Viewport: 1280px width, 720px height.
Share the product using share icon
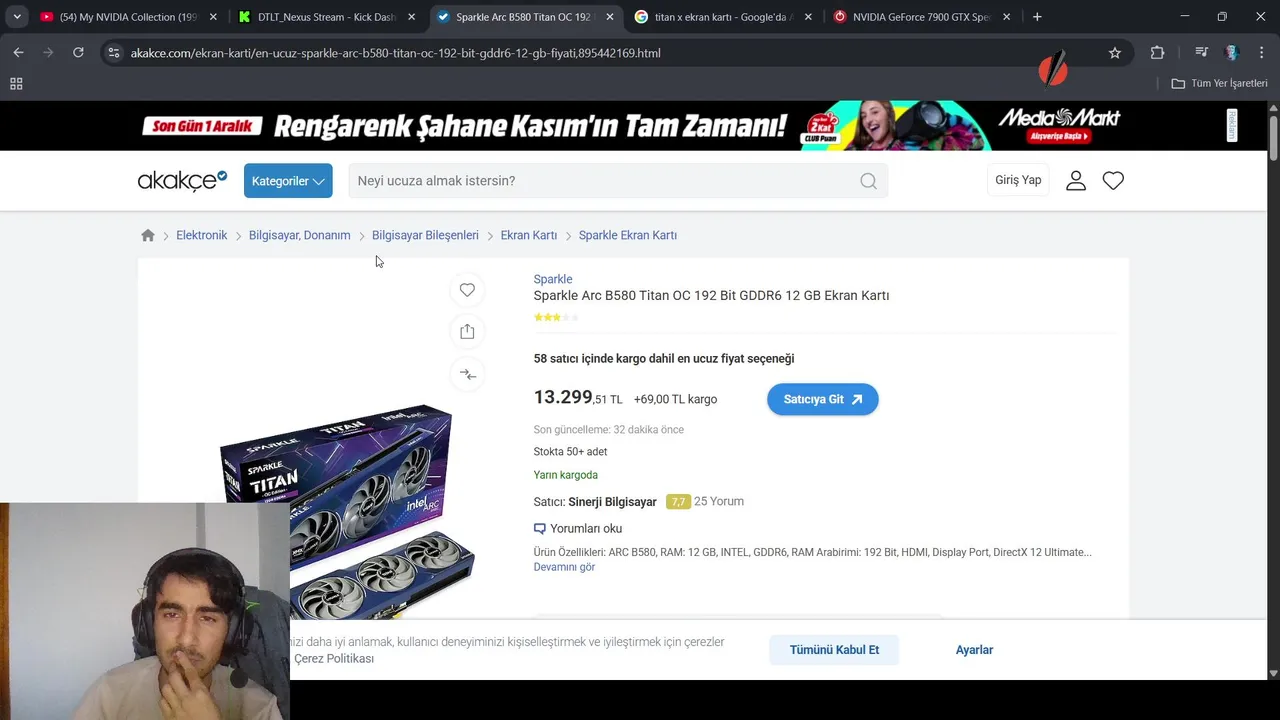tap(467, 332)
